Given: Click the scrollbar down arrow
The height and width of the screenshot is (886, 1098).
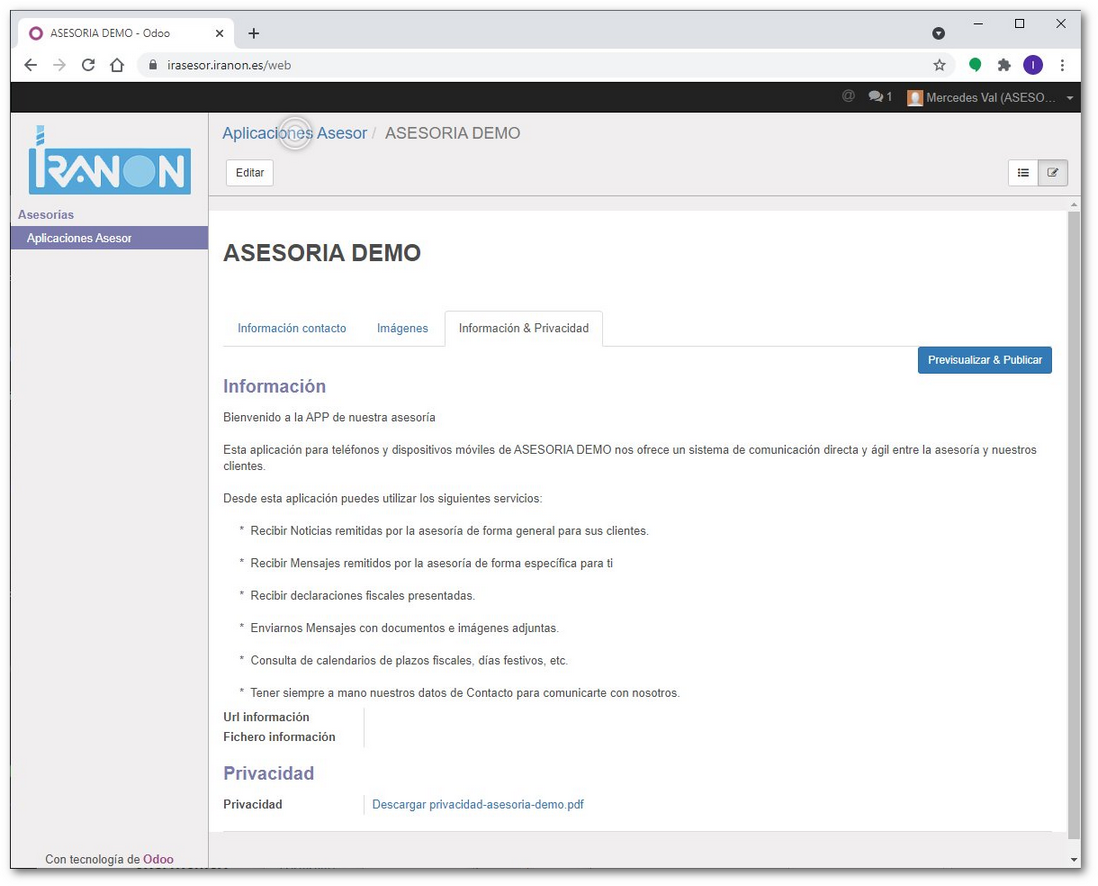Looking at the screenshot, I should tap(1073, 859).
